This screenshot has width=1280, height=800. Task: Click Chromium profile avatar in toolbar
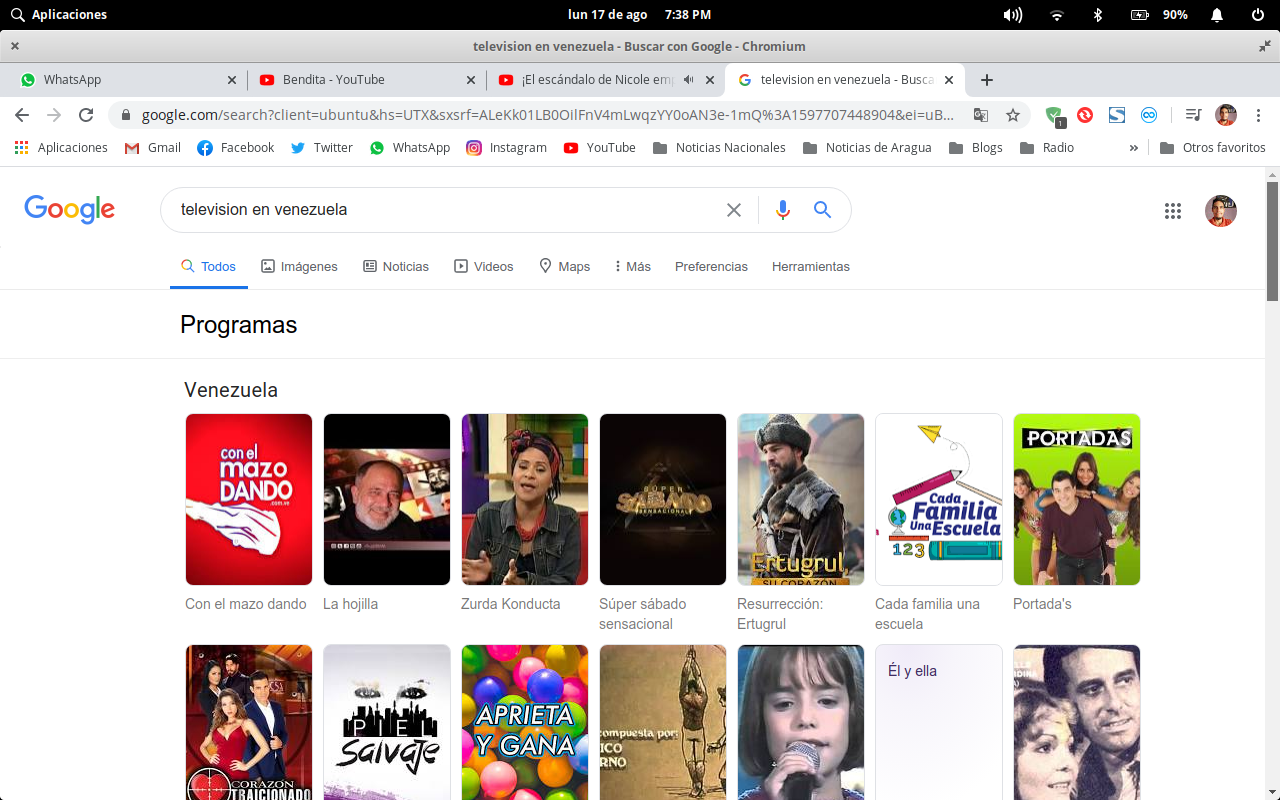click(1226, 115)
